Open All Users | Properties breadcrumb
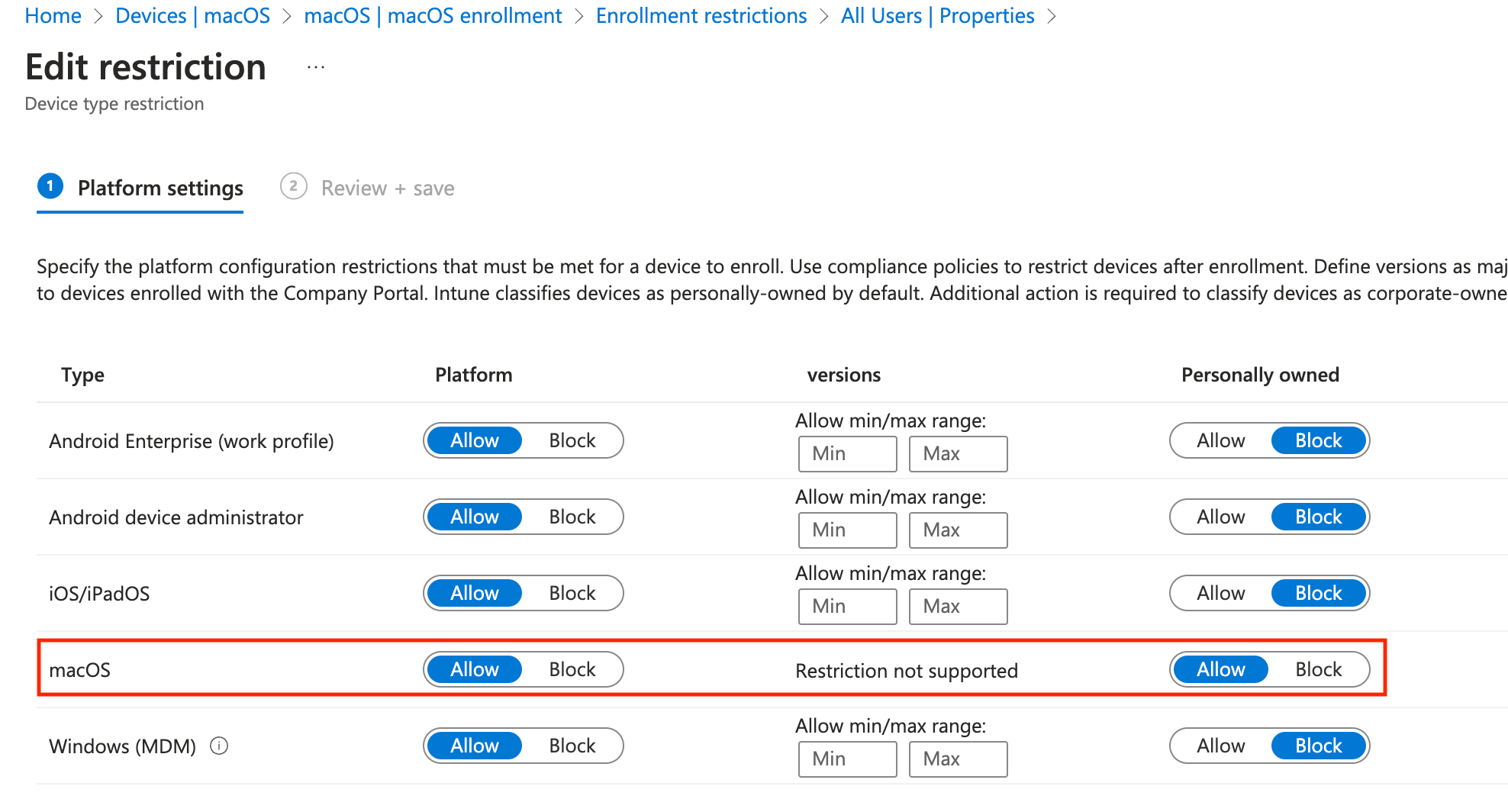This screenshot has height=812, width=1508. pyautogui.click(x=937, y=15)
